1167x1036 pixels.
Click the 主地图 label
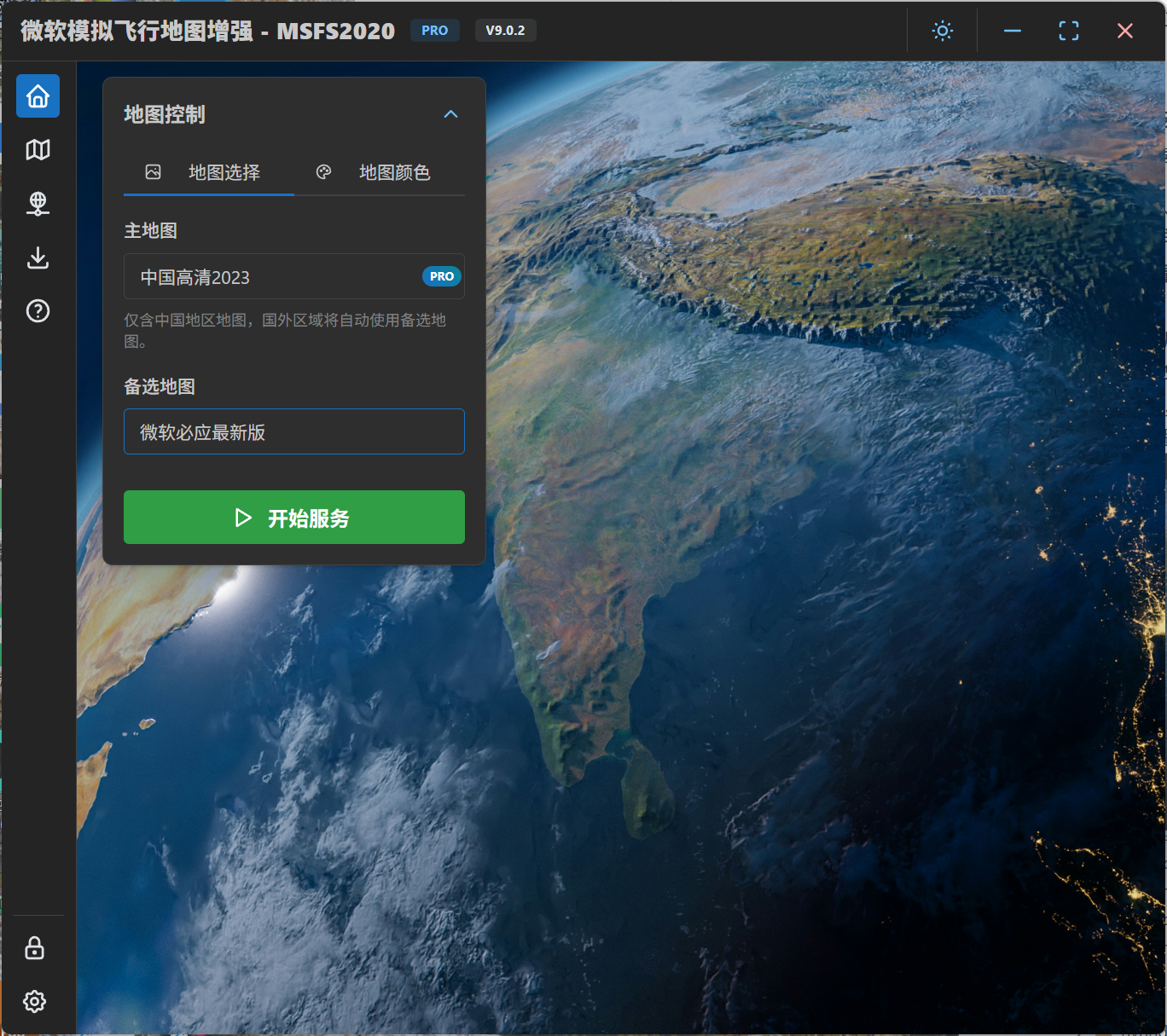[151, 230]
